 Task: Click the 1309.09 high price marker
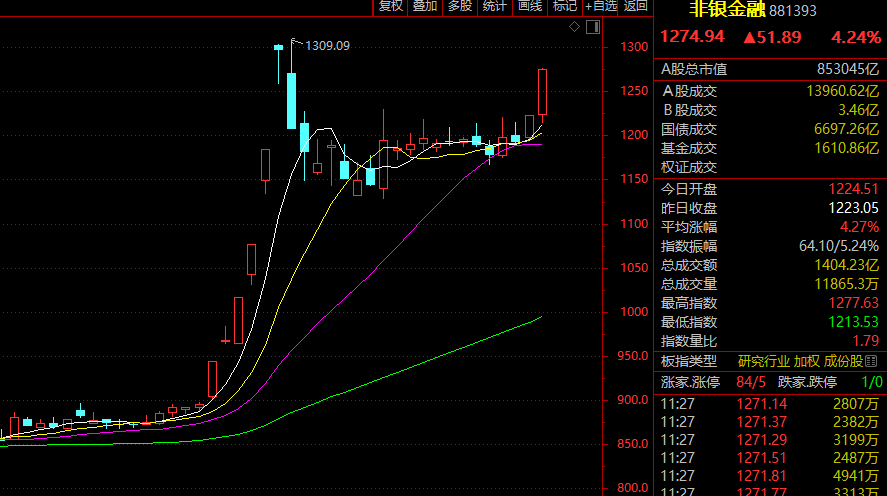[327, 45]
